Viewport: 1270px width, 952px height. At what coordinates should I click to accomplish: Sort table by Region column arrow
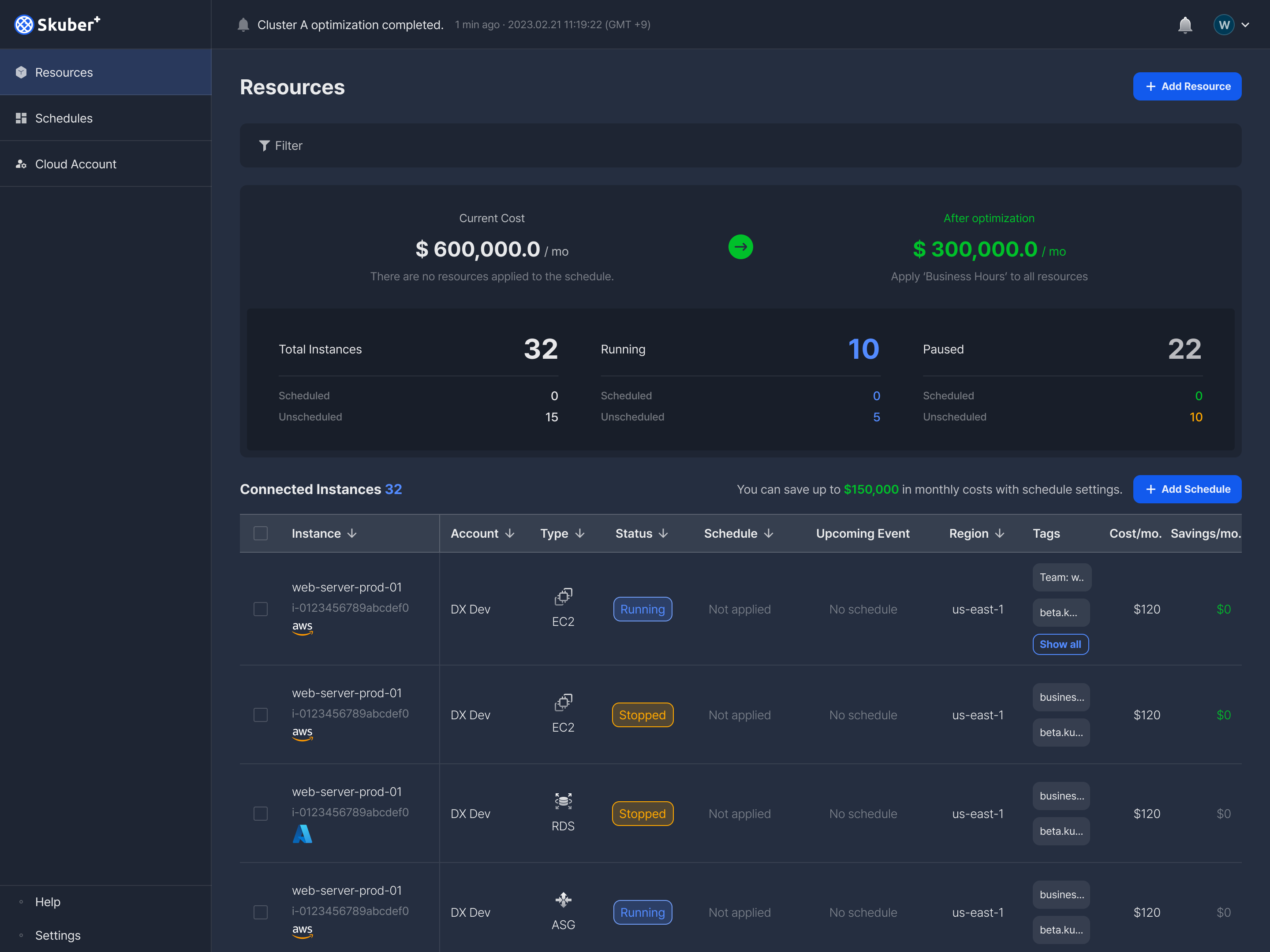(1000, 534)
